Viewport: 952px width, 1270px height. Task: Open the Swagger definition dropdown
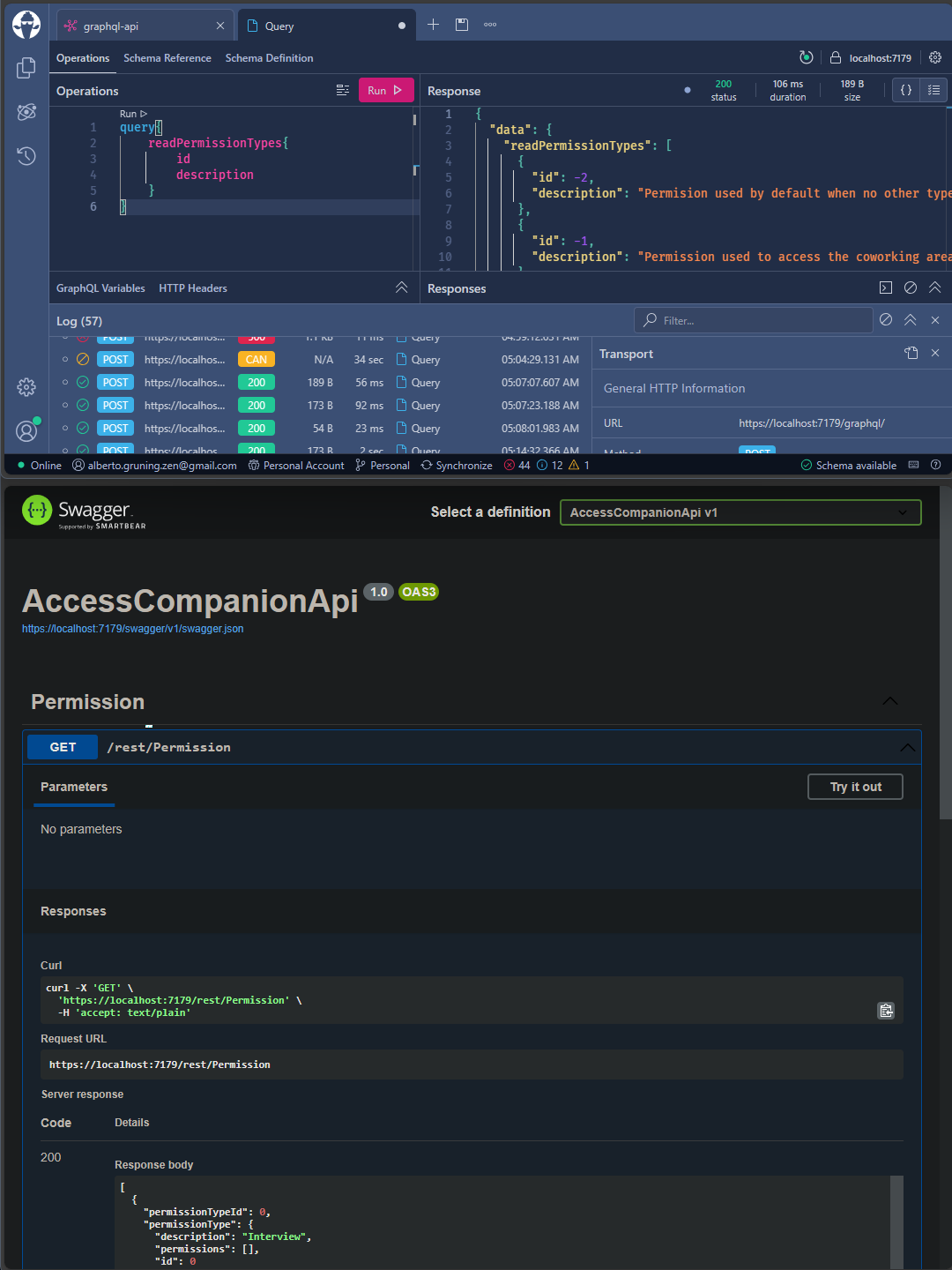740,512
